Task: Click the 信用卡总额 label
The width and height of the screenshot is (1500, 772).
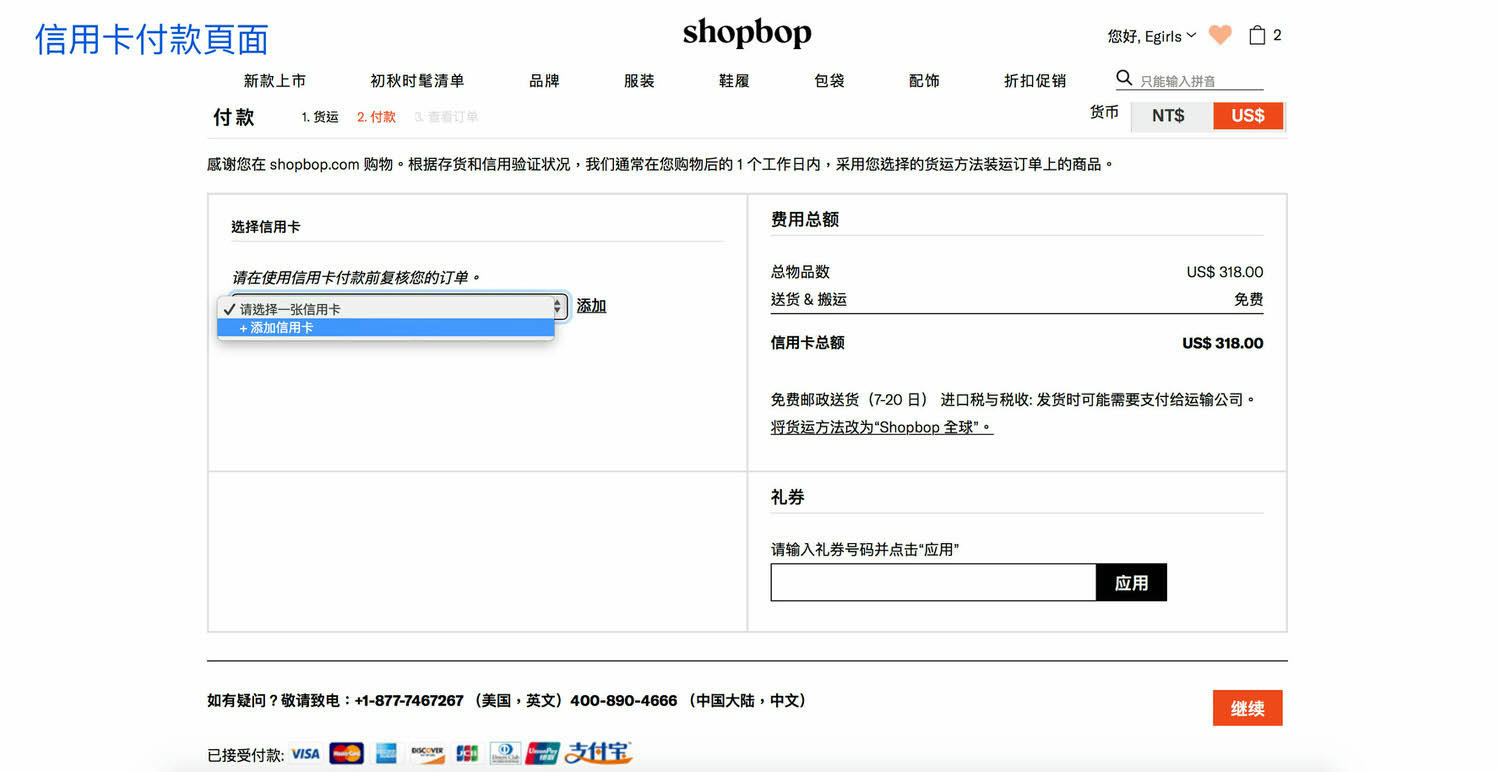Action: tap(807, 343)
